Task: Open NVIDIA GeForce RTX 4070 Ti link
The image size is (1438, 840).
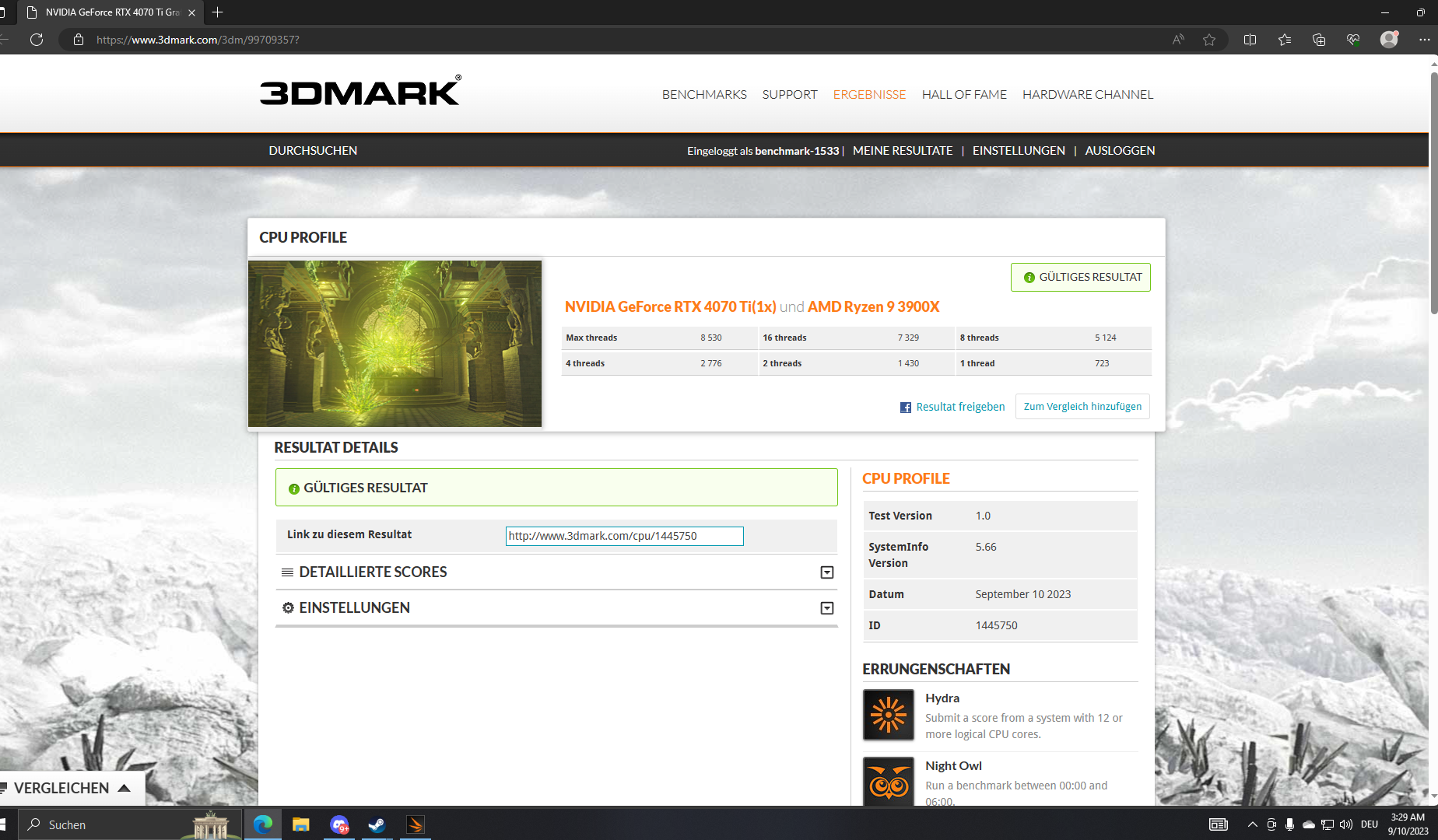Action: 670,306
